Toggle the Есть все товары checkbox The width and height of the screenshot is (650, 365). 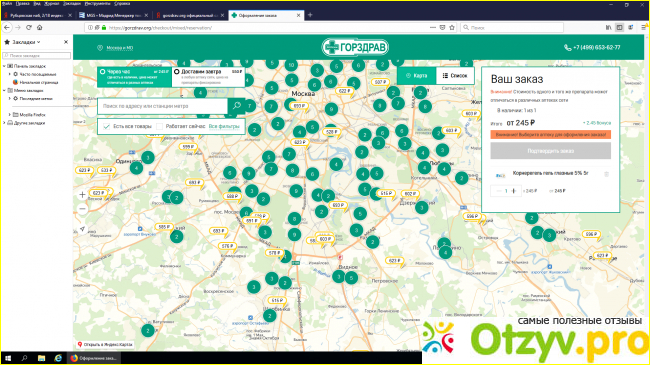pos(107,126)
